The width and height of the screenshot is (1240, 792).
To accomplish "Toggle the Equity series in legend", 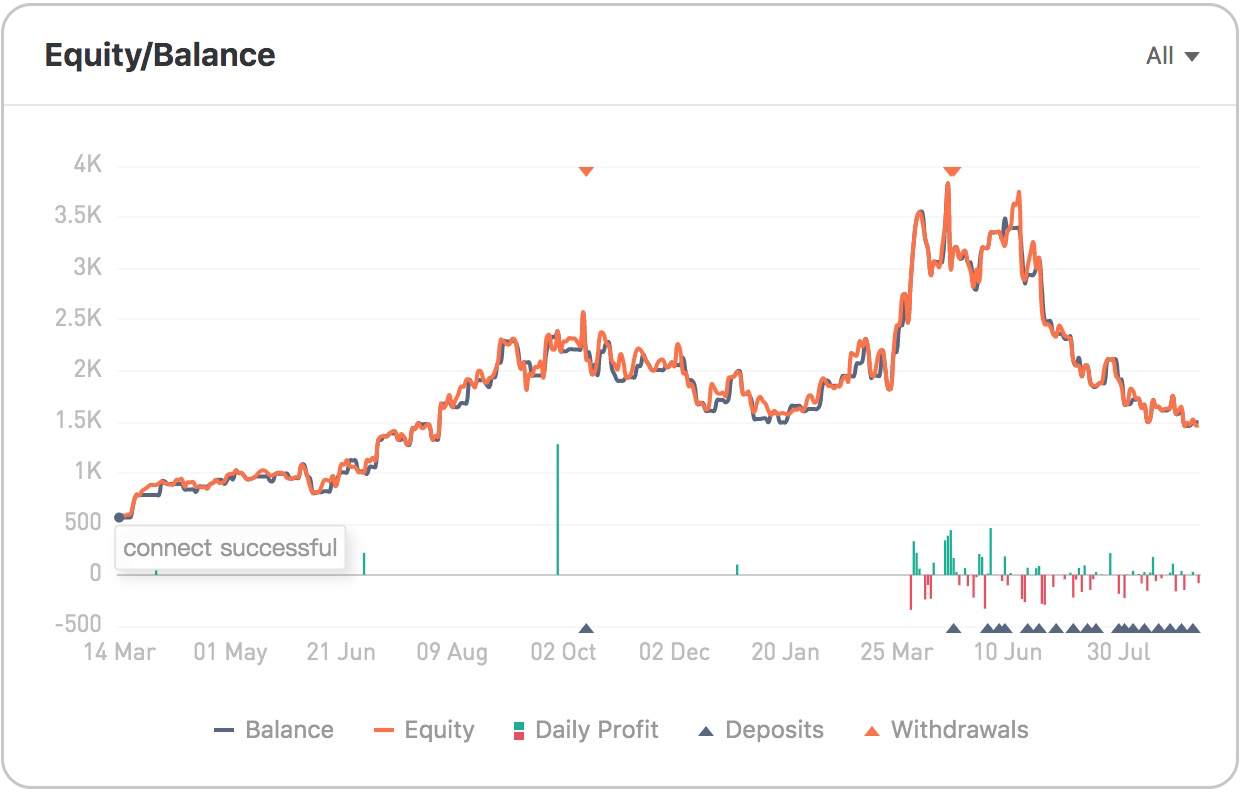I will coord(424,730).
